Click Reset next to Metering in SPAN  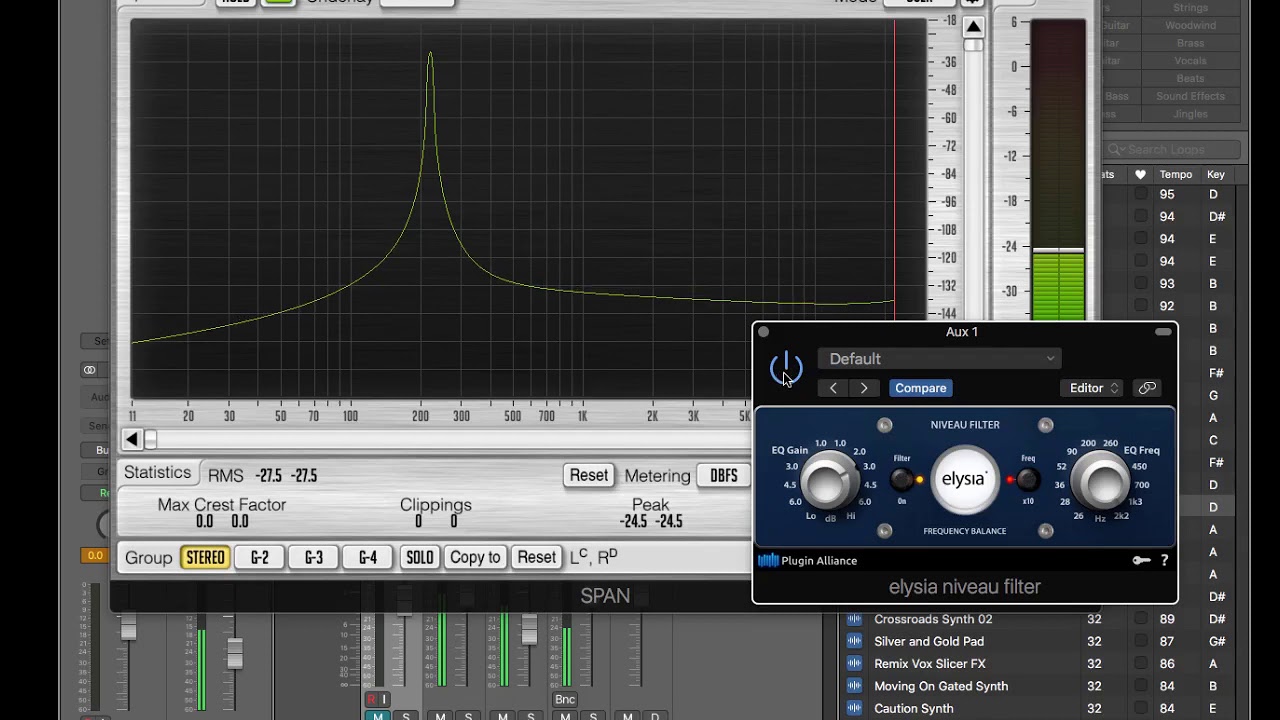pyautogui.click(x=589, y=476)
